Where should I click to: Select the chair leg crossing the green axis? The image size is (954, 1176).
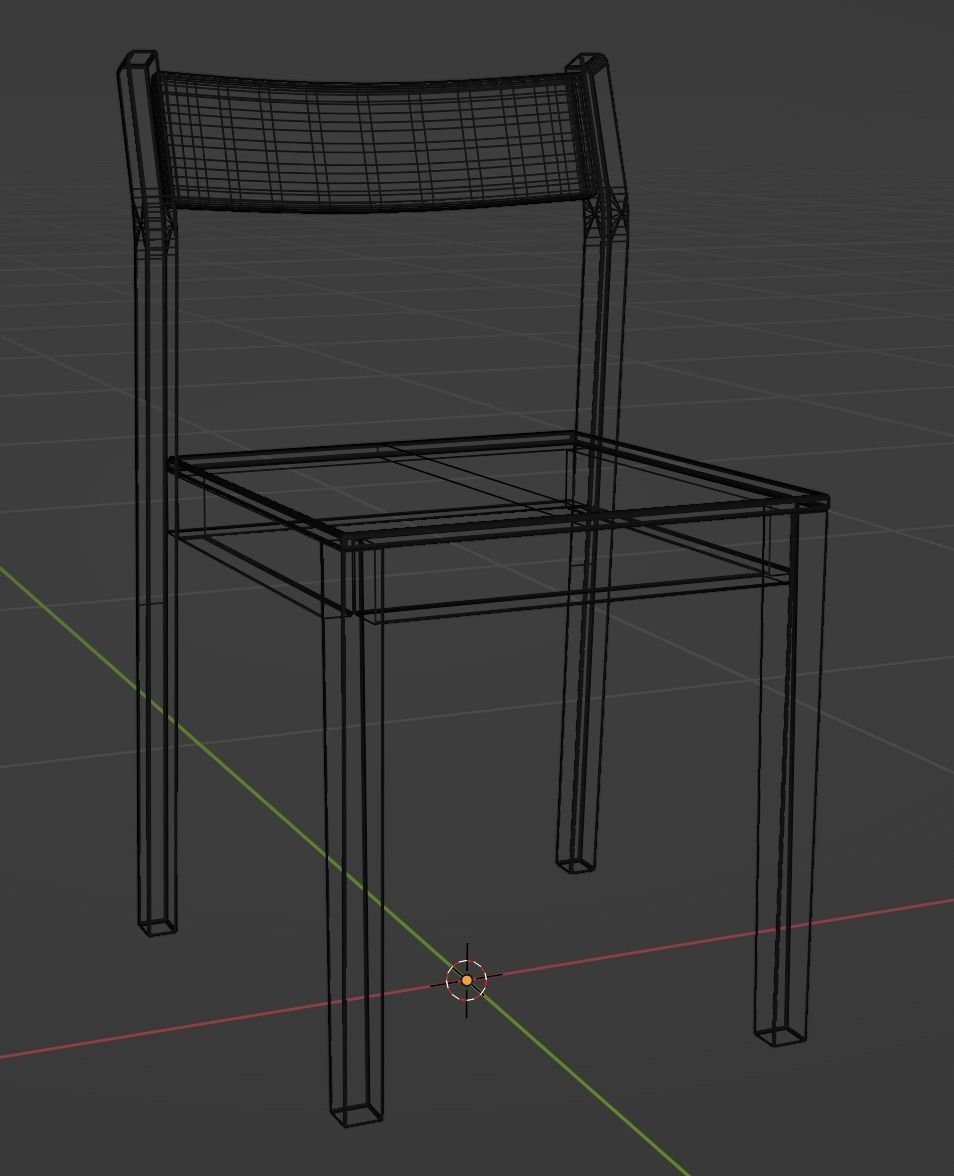(355, 832)
